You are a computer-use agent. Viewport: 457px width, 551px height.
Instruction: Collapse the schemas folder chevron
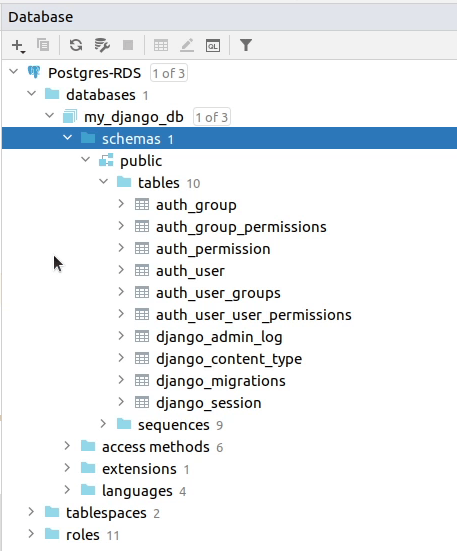(x=67, y=137)
